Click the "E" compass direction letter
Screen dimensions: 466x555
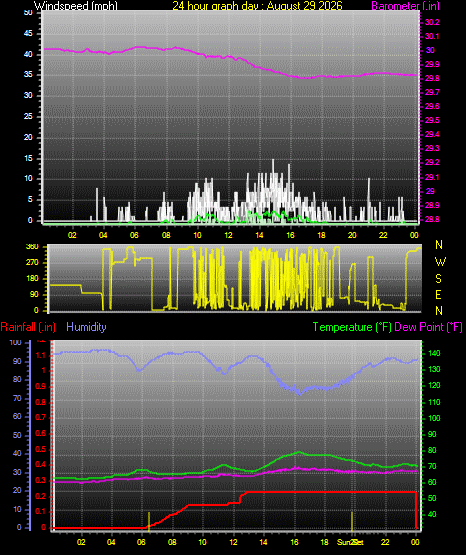[438, 295]
